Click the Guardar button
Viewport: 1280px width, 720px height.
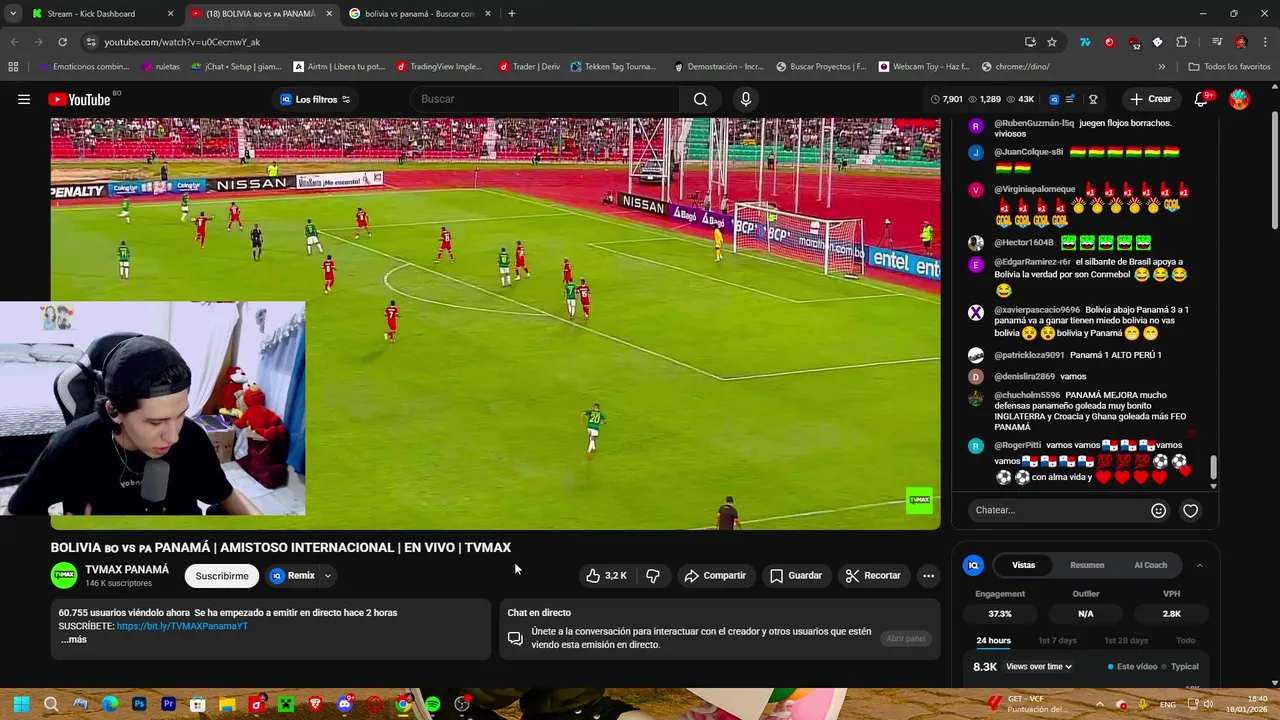(x=796, y=576)
